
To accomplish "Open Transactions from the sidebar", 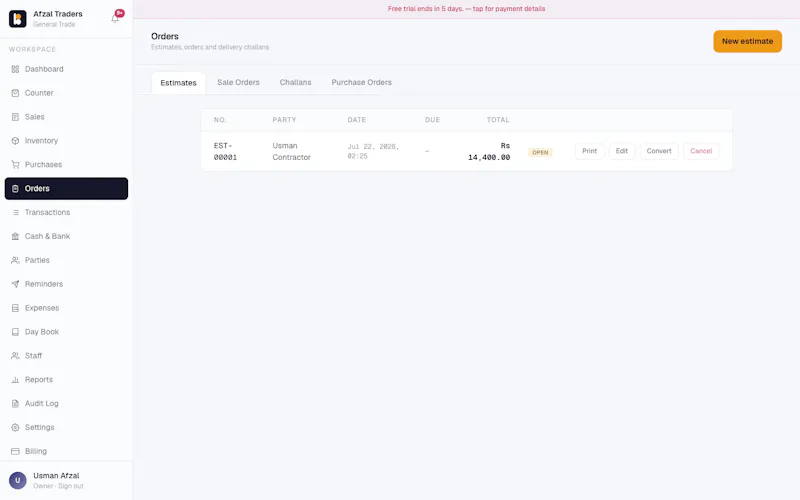I will point(66,212).
